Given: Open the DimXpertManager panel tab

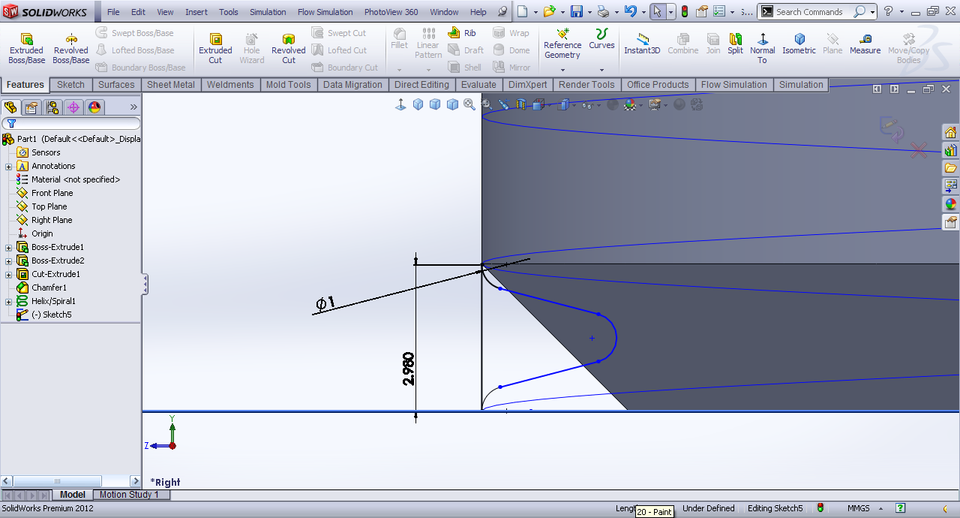Looking at the screenshot, I should tap(73, 108).
